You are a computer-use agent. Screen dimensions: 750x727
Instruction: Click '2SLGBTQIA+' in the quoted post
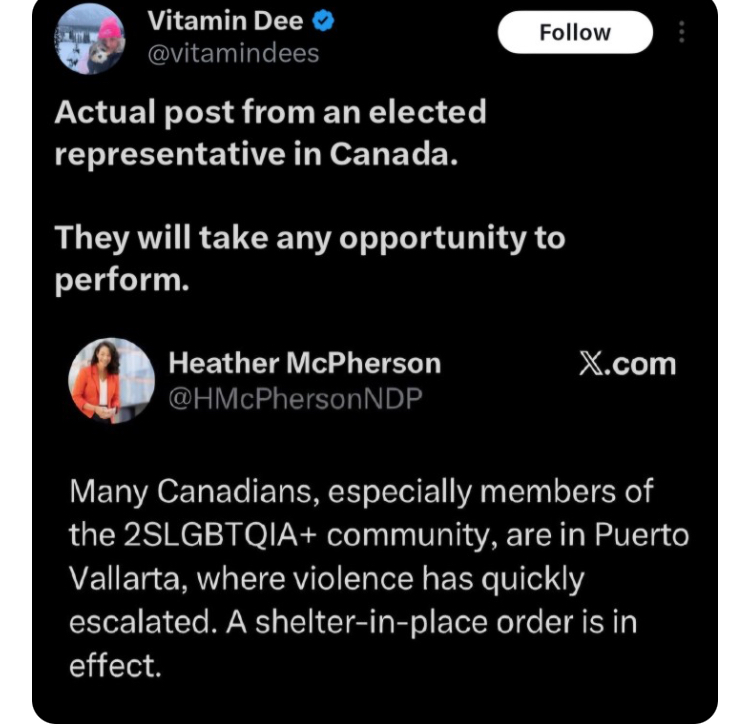tap(221, 535)
